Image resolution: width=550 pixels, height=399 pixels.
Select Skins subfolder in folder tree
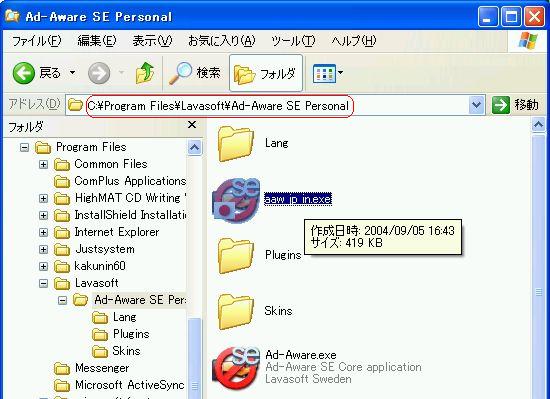[126, 351]
